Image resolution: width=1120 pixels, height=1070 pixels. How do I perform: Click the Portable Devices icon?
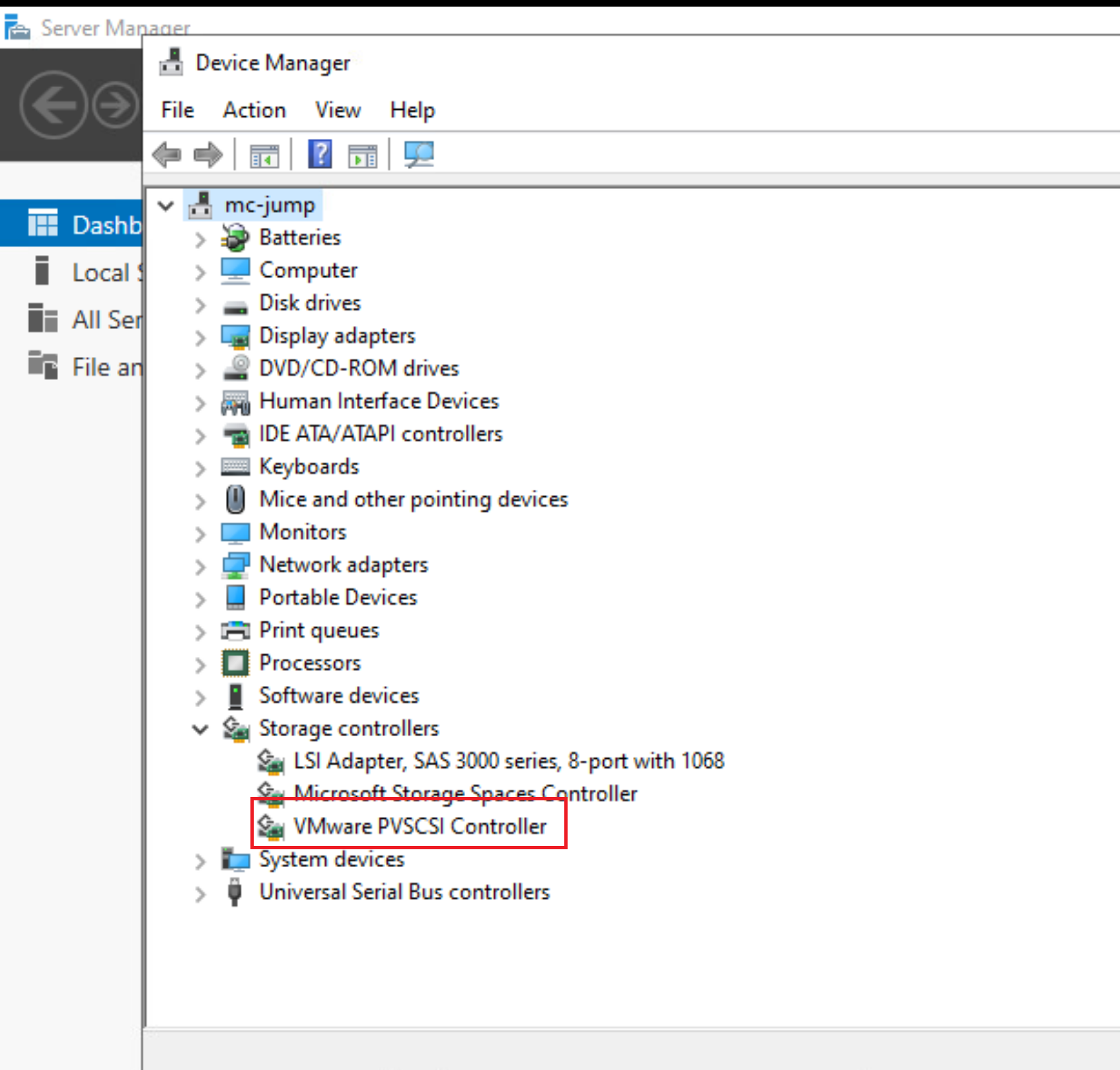click(235, 597)
